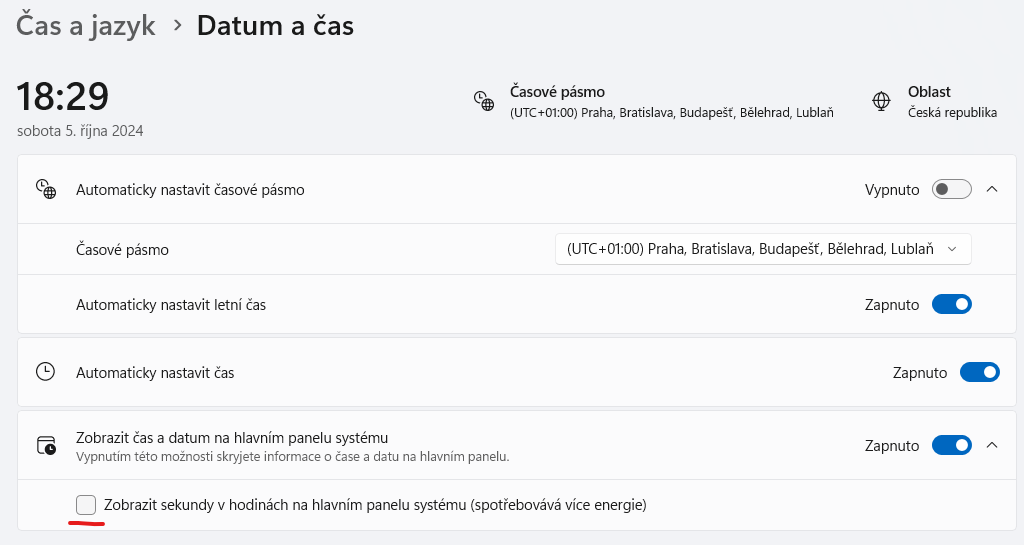Turn off Automaticky nastavit čas switch
This screenshot has height=545, width=1024.
click(979, 372)
